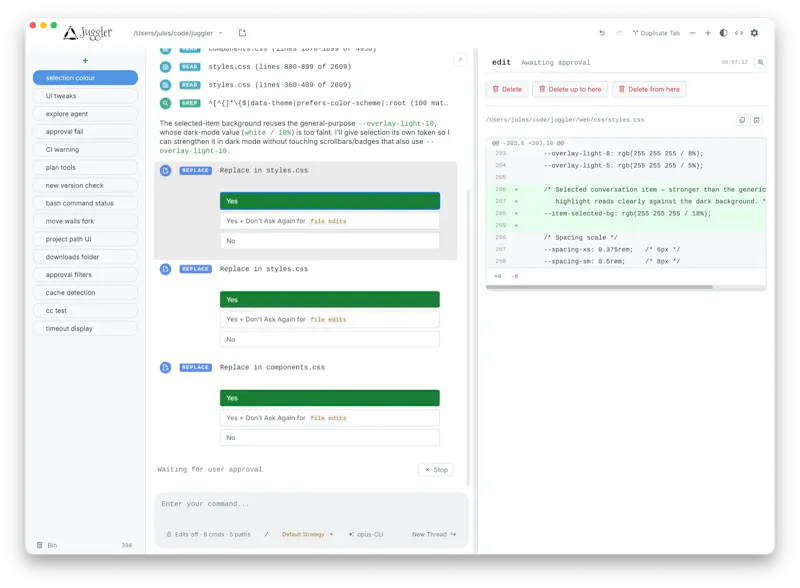
Task: Click the Bin trash icon in the sidebar
Action: coord(40,545)
